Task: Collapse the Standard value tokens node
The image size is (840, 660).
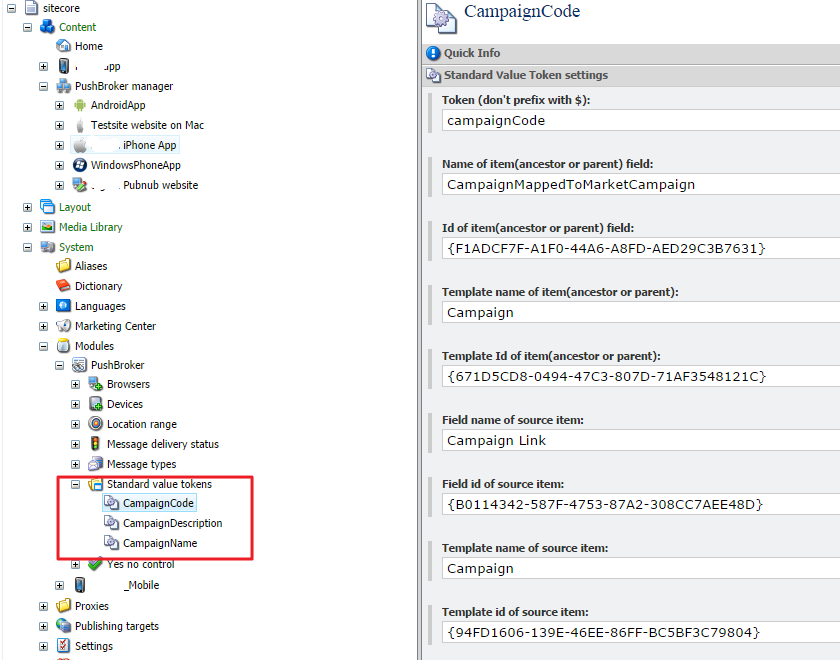Action: coord(76,484)
